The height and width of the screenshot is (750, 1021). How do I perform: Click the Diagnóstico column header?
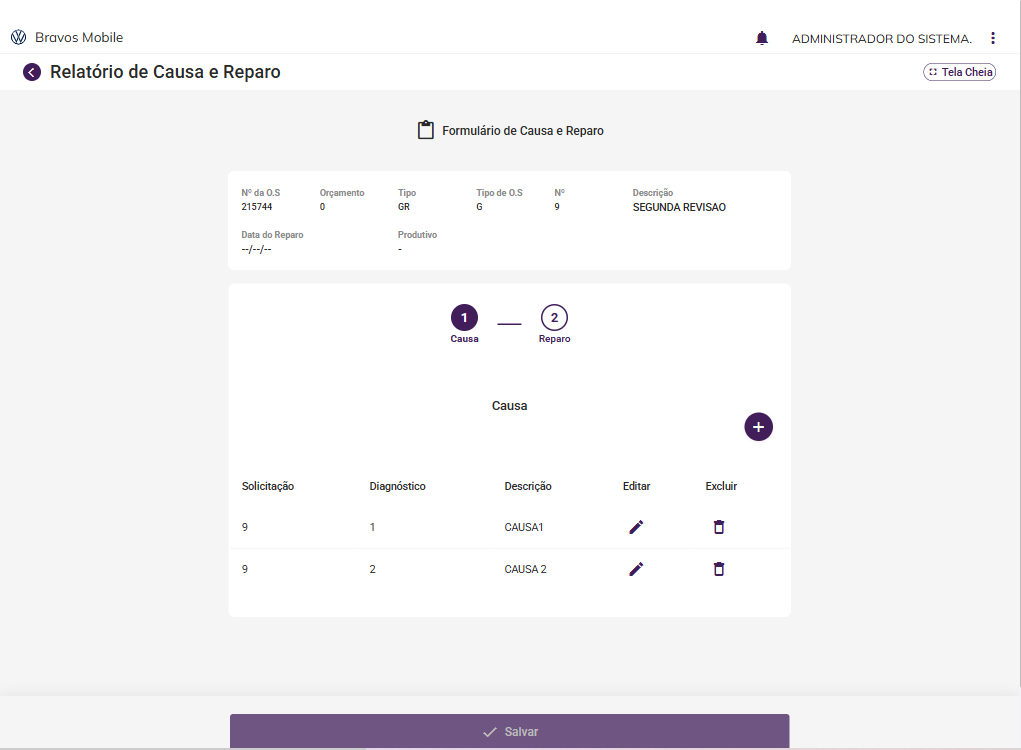tap(397, 486)
